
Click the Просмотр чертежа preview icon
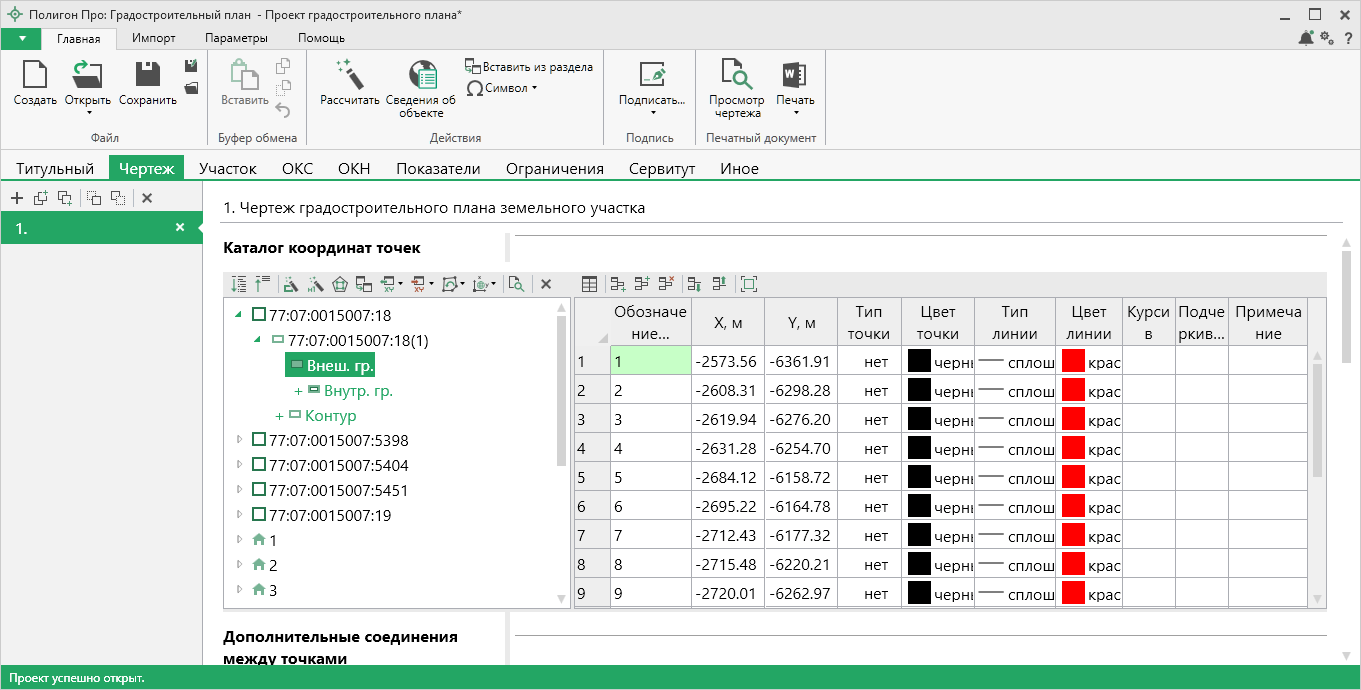coord(736,74)
